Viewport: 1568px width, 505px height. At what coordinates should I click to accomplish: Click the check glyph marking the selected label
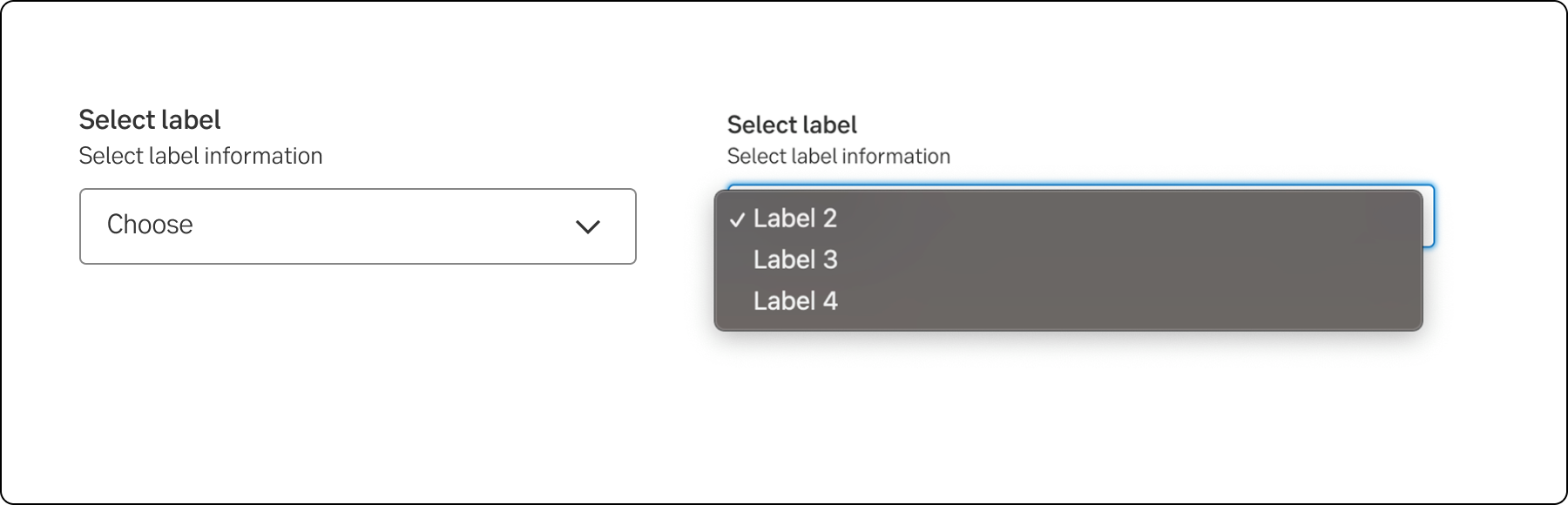[x=738, y=219]
